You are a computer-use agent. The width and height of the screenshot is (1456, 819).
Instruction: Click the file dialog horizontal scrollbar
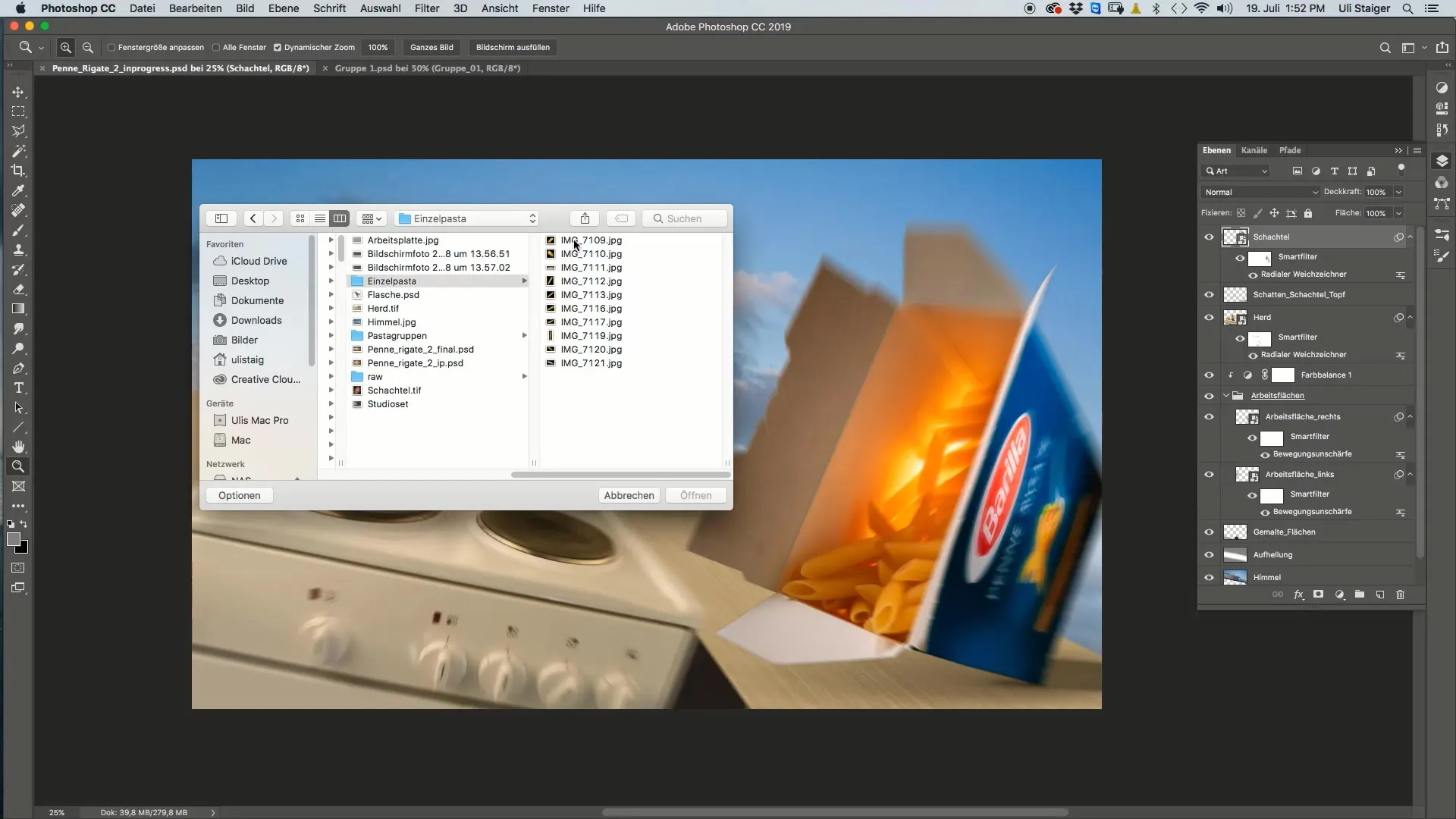click(x=620, y=475)
